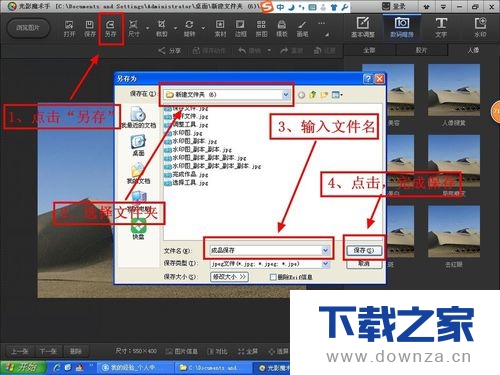Open 我的文档 in the places bar
500x375 pixels.
(x=138, y=173)
